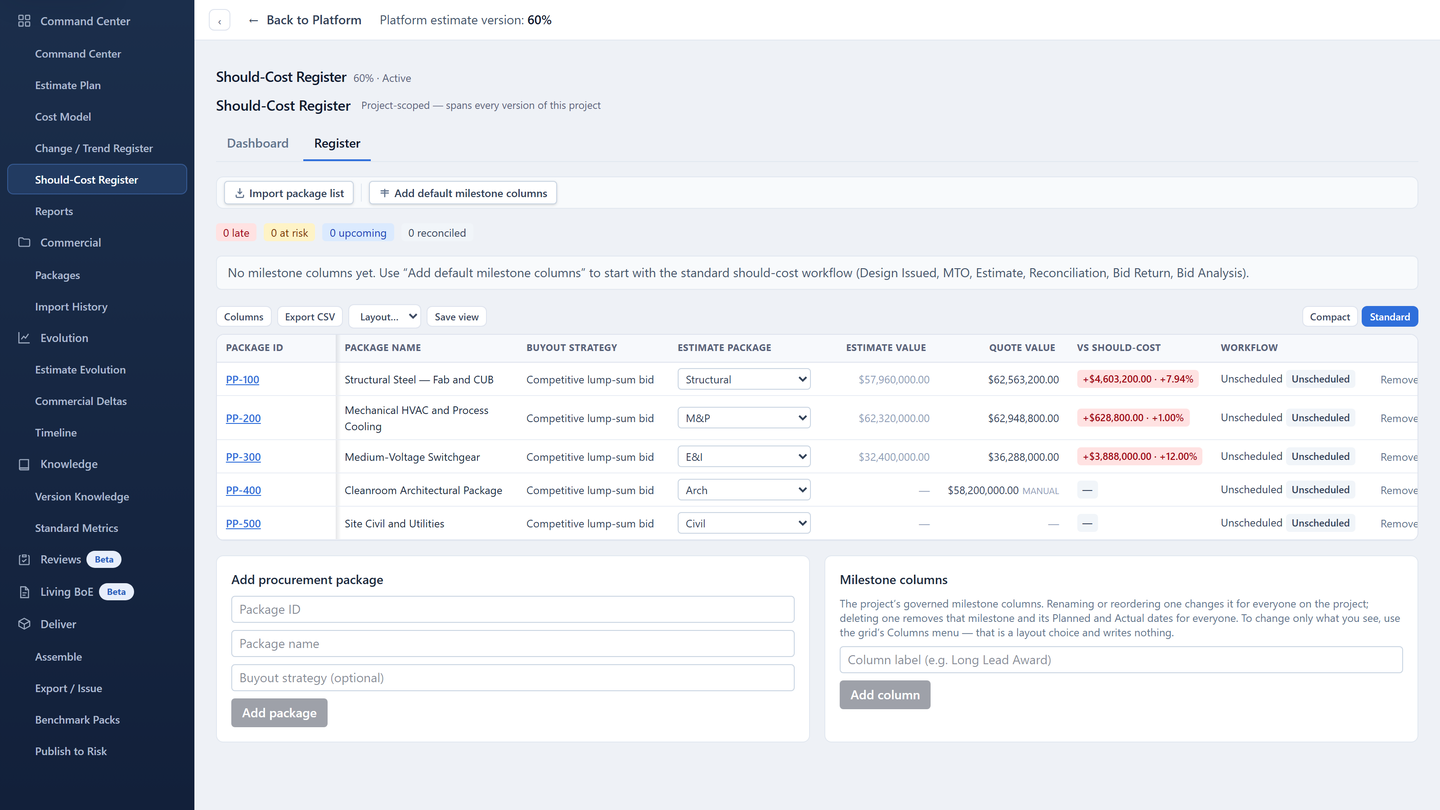Click the 0 late status badge
1440x810 pixels.
tap(236, 233)
